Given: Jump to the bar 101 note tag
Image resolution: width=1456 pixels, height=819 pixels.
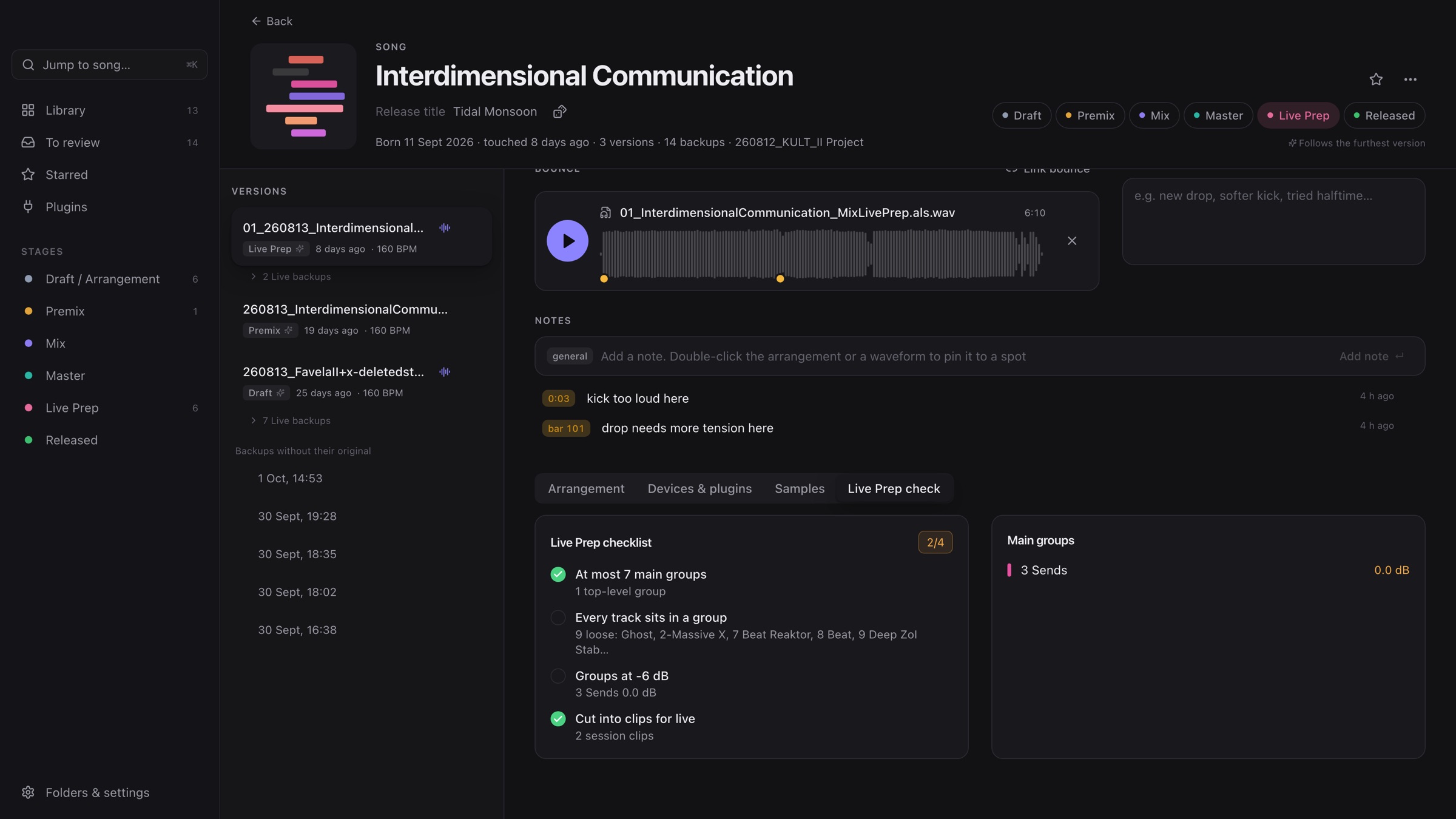Looking at the screenshot, I should pyautogui.click(x=565, y=428).
